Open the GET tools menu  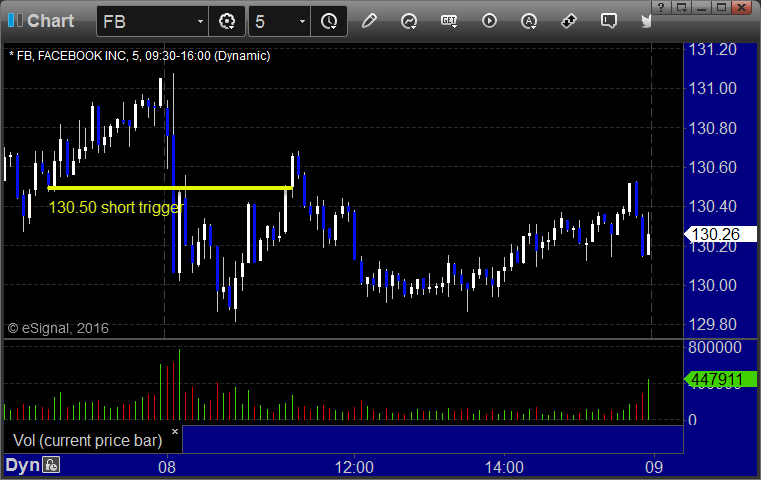pos(449,21)
